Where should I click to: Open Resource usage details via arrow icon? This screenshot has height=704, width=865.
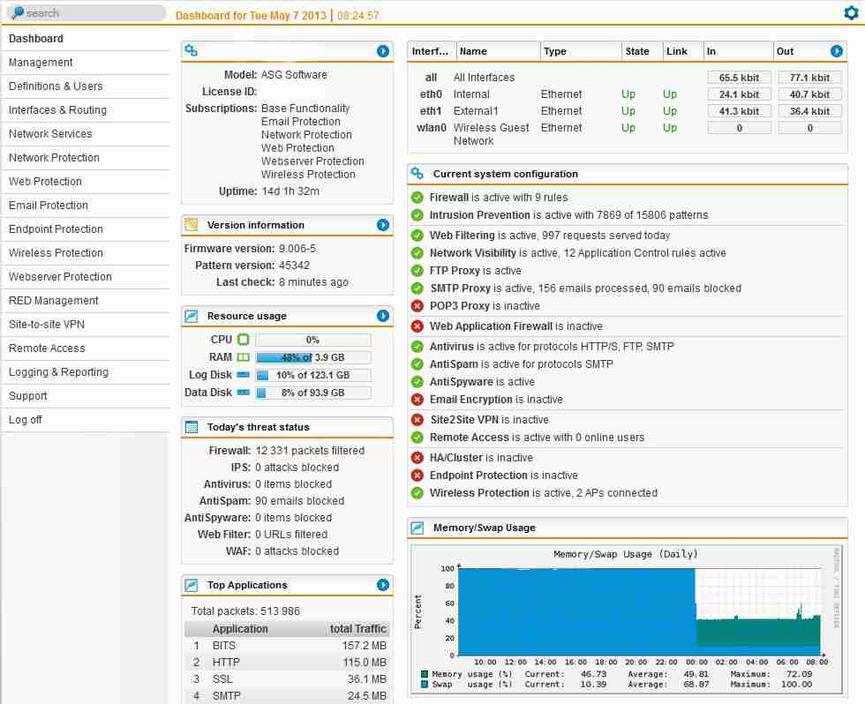coord(383,316)
